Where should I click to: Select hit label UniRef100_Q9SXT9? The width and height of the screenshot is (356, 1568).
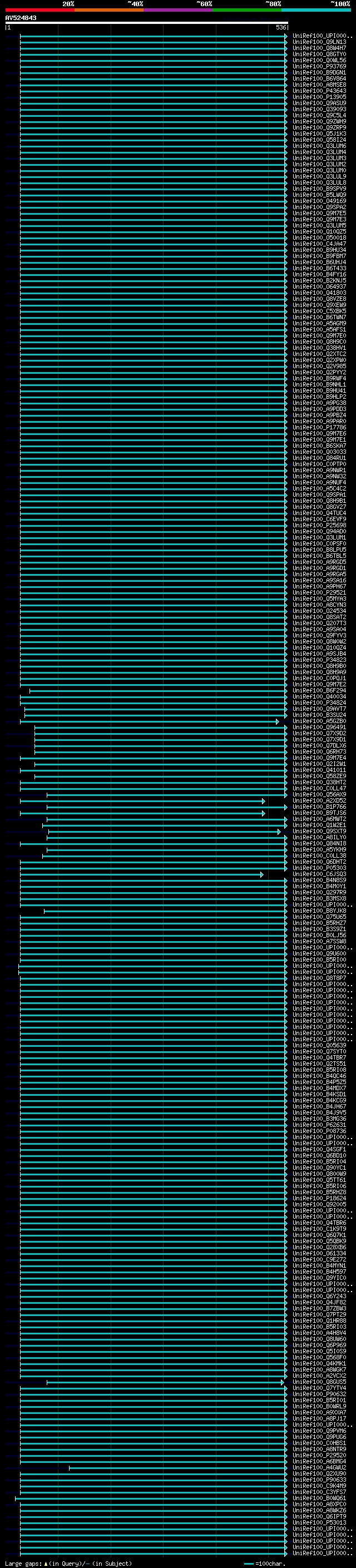point(319,832)
